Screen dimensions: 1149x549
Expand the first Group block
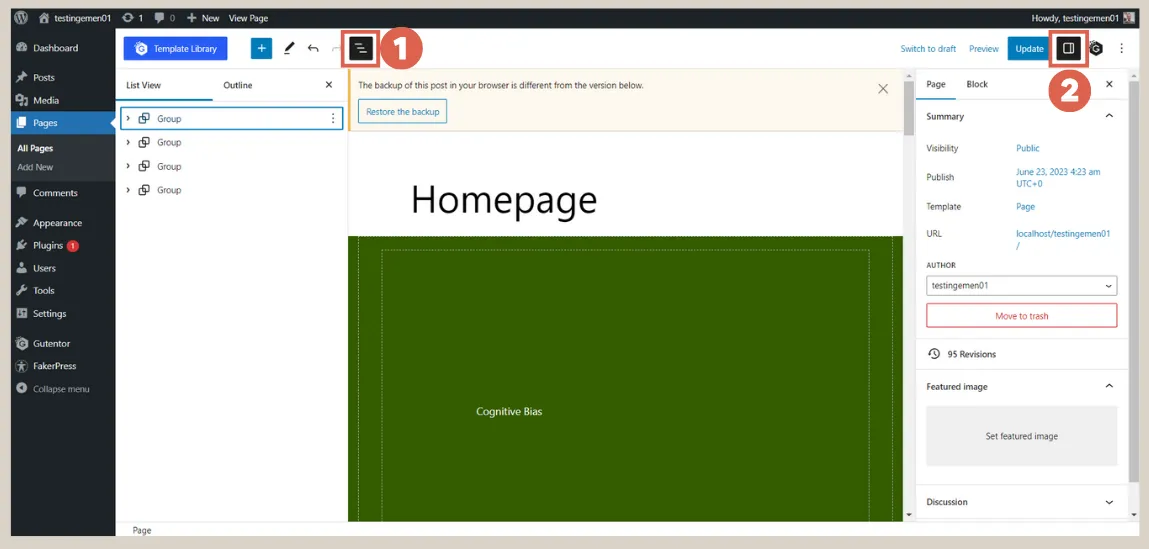pos(128,118)
